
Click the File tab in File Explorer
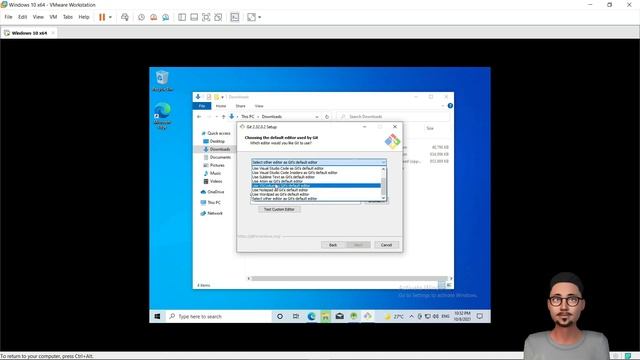pos(202,106)
